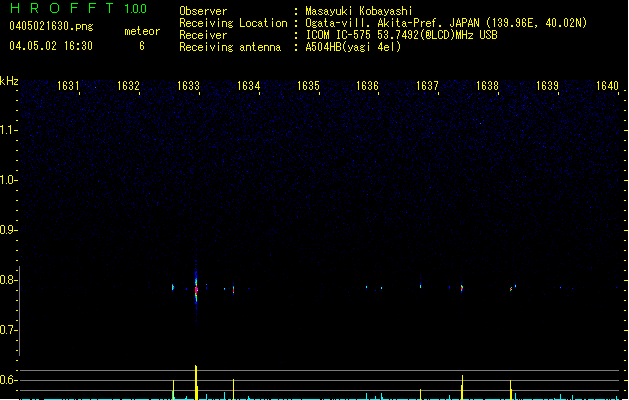Click the Receiving Location label
Image resolution: width=629 pixels, height=400 pixels.
point(233,23)
